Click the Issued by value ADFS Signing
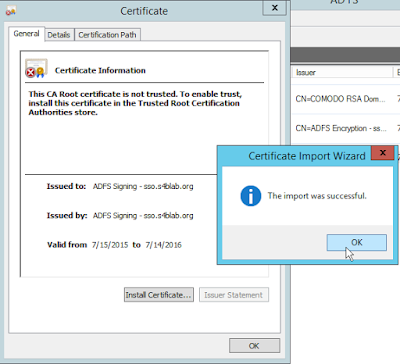The width and height of the screenshot is (400, 364). [143, 215]
